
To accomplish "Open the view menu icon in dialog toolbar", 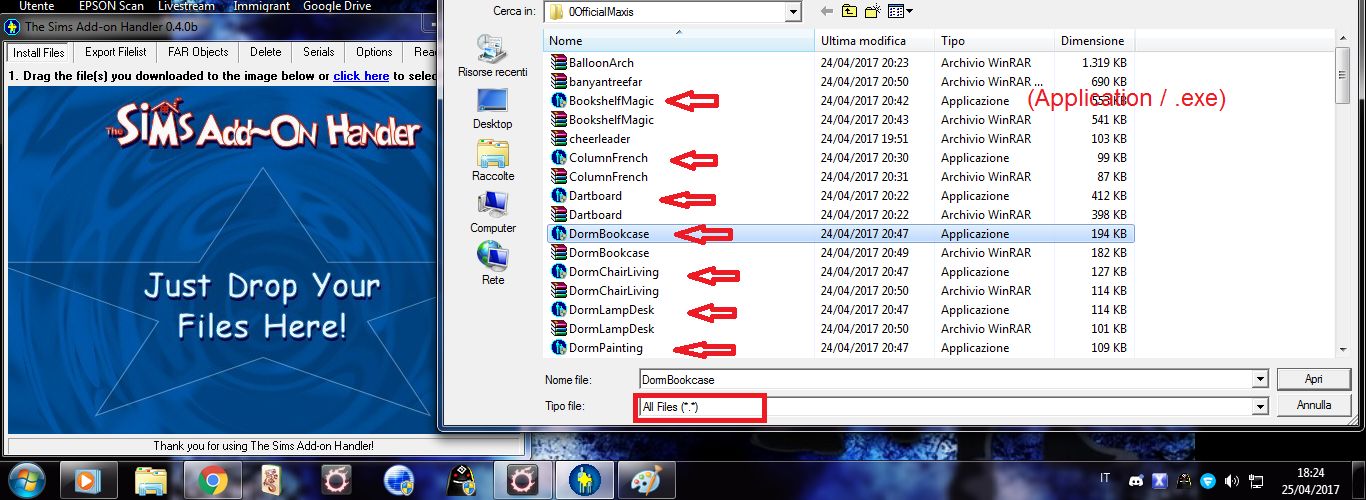I will [895, 12].
